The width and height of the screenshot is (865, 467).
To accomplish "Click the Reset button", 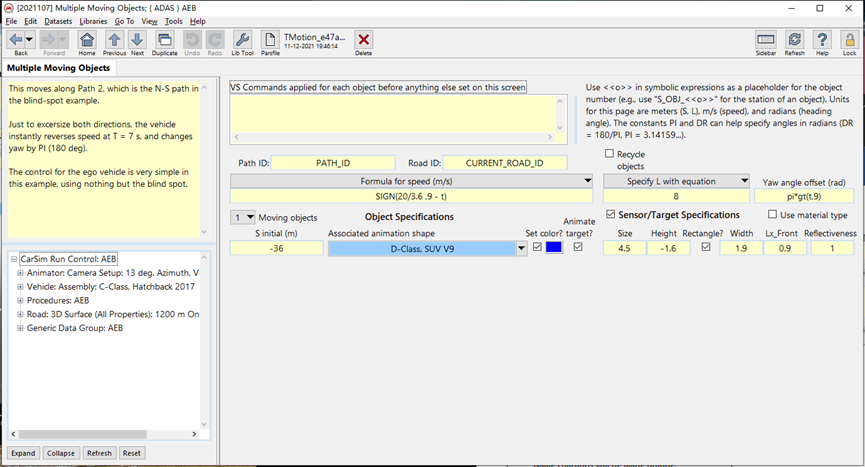I will pos(131,453).
